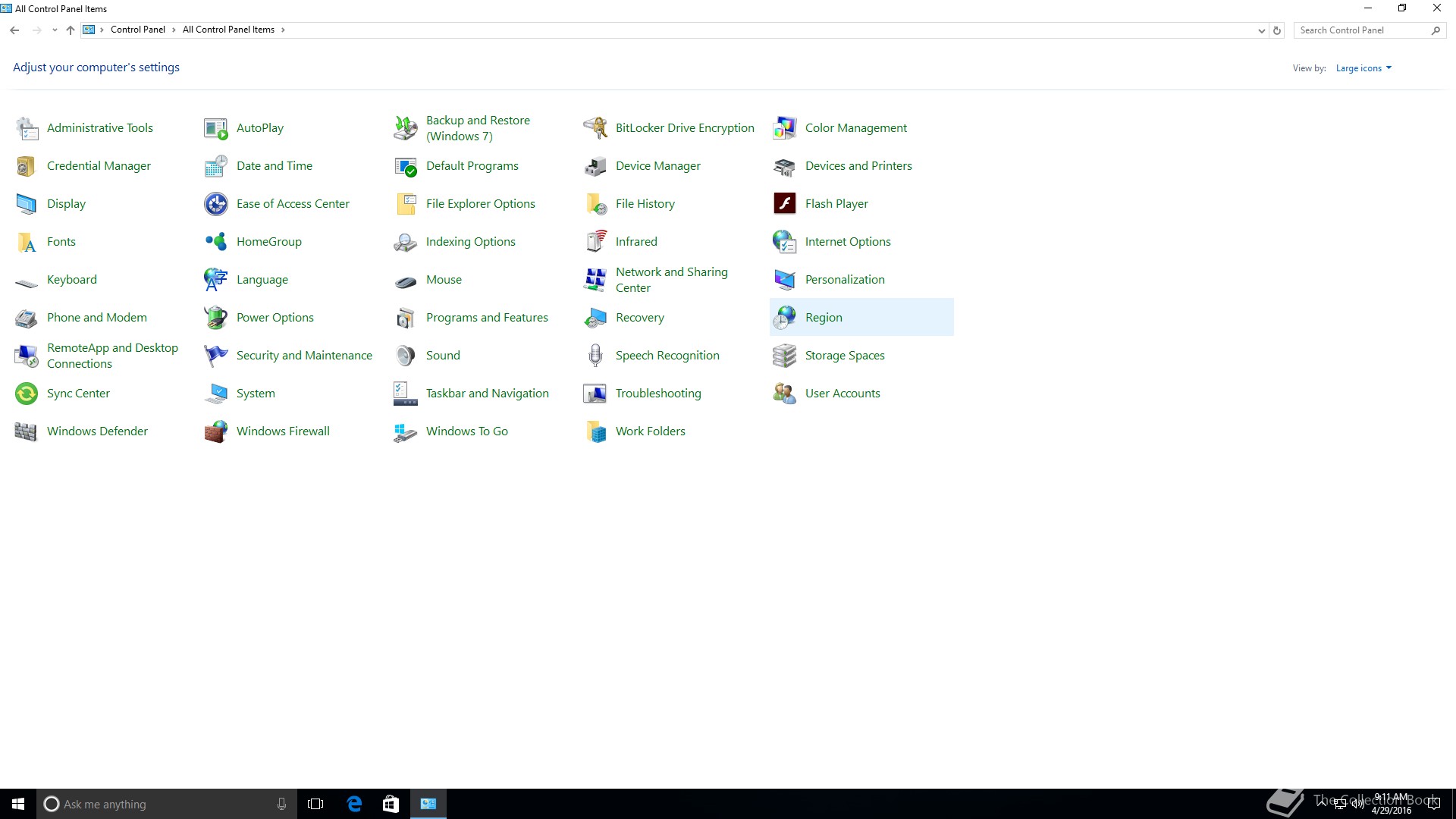Click the Taskbar and Navigation link
Screen dimensions: 1456x819
[487, 394]
